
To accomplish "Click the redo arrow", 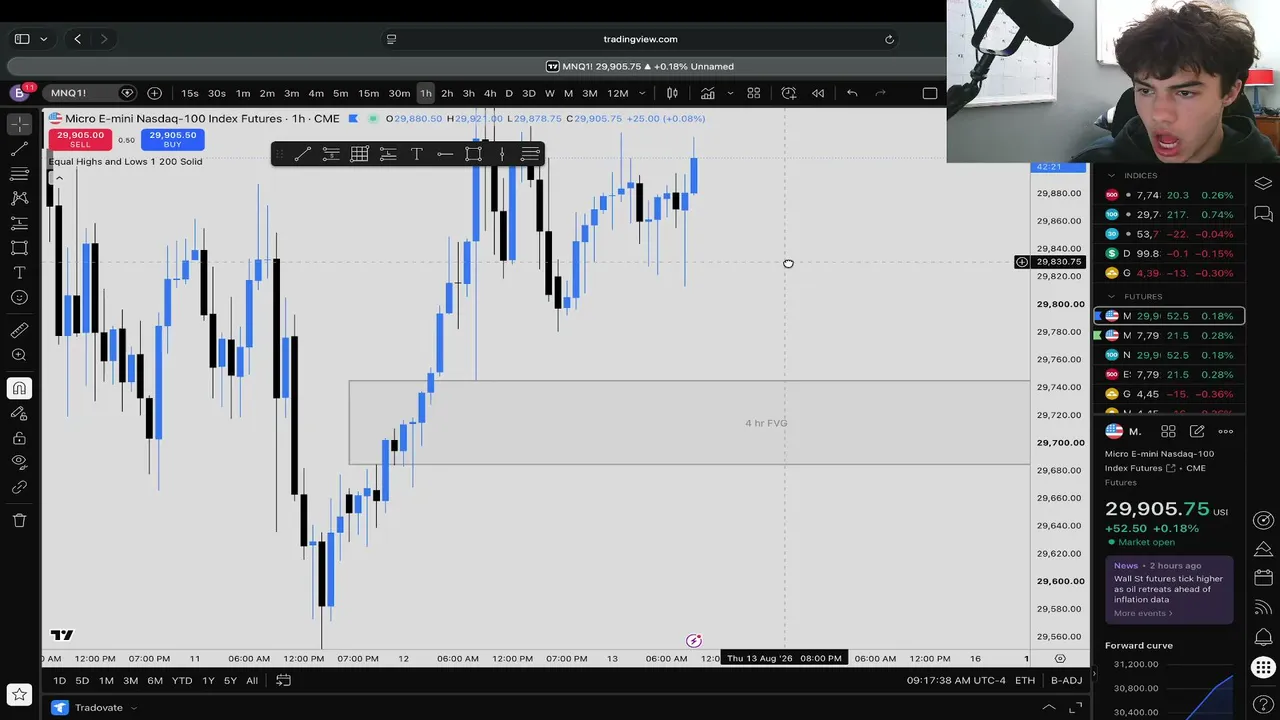I will 881,93.
